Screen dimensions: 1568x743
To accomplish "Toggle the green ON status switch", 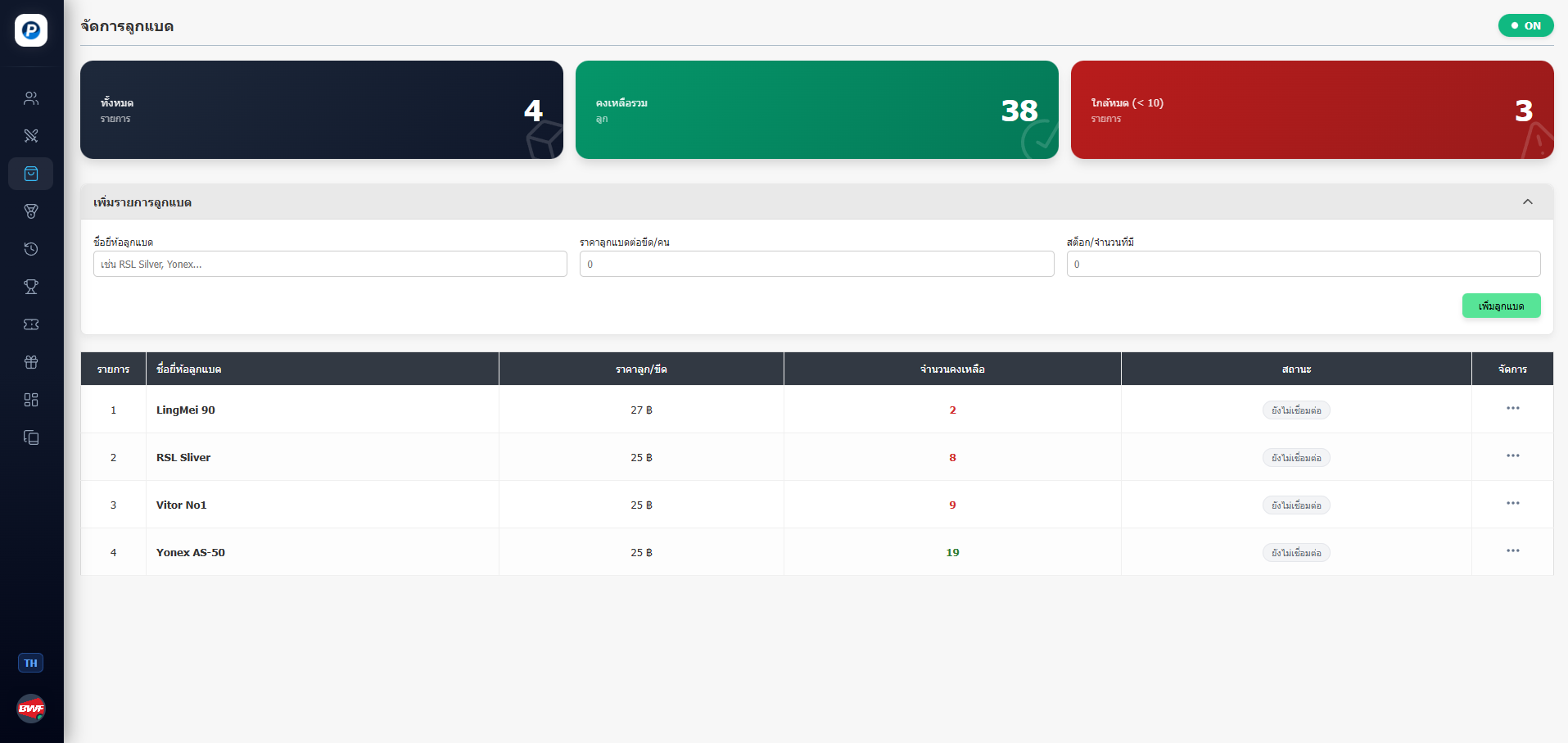I will [1525, 26].
